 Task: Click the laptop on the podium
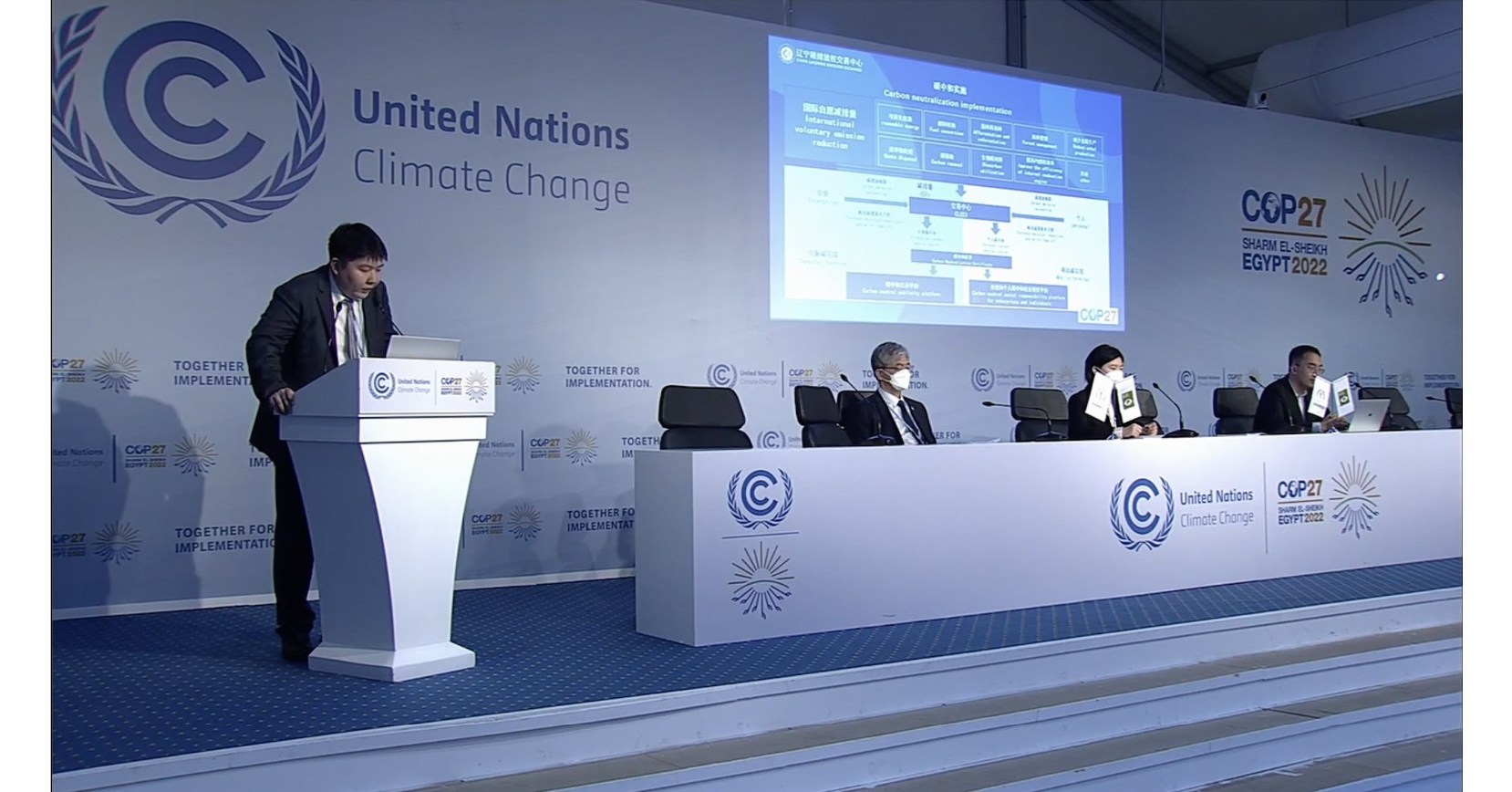point(423,349)
